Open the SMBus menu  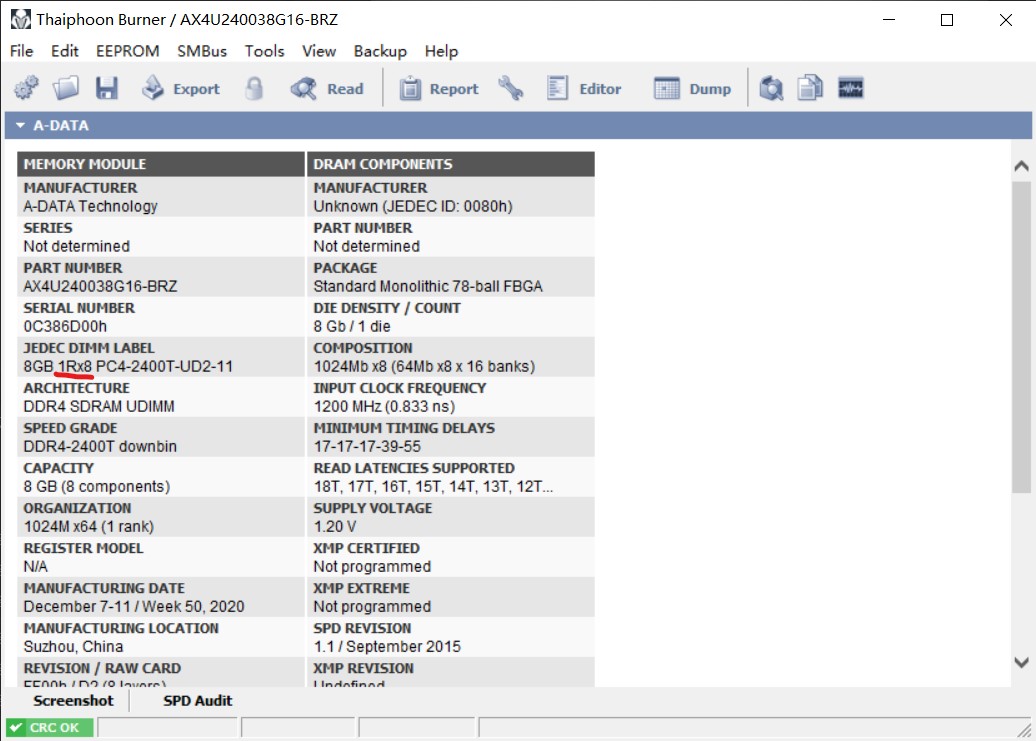(202, 51)
